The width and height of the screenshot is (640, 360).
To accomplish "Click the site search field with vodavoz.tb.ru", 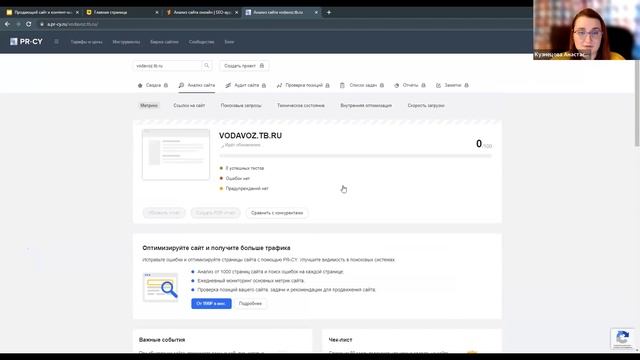I will coord(167,66).
